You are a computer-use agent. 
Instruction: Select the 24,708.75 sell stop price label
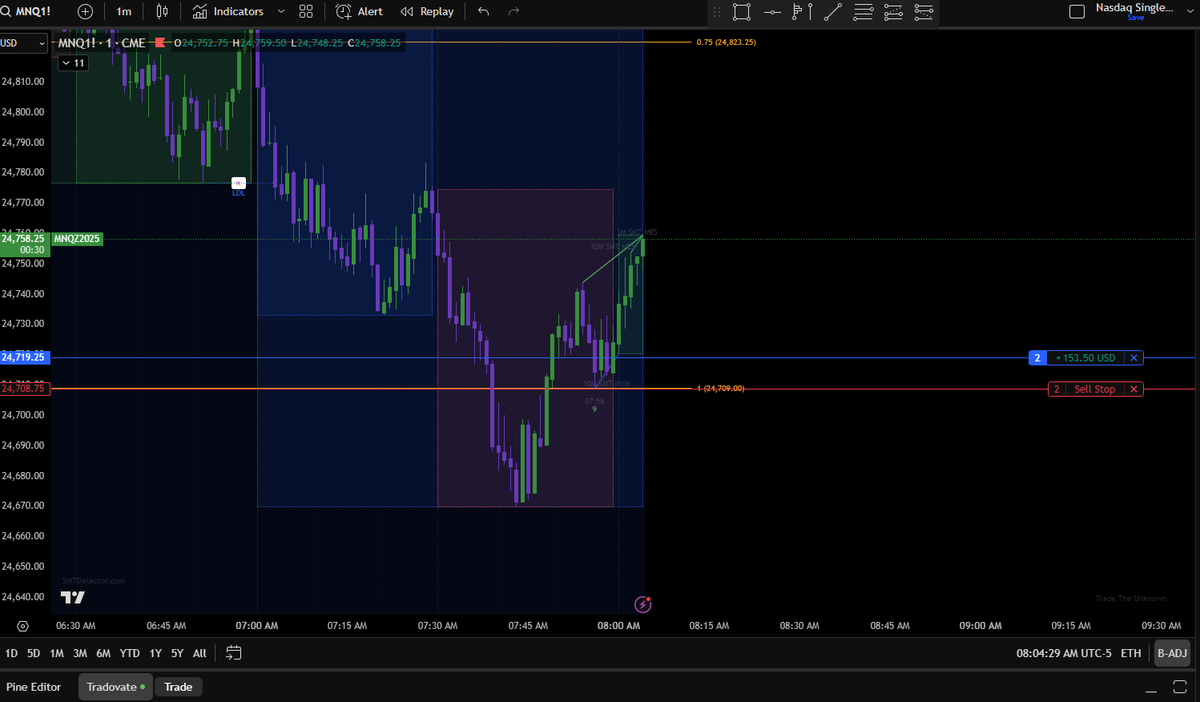pos(24,389)
